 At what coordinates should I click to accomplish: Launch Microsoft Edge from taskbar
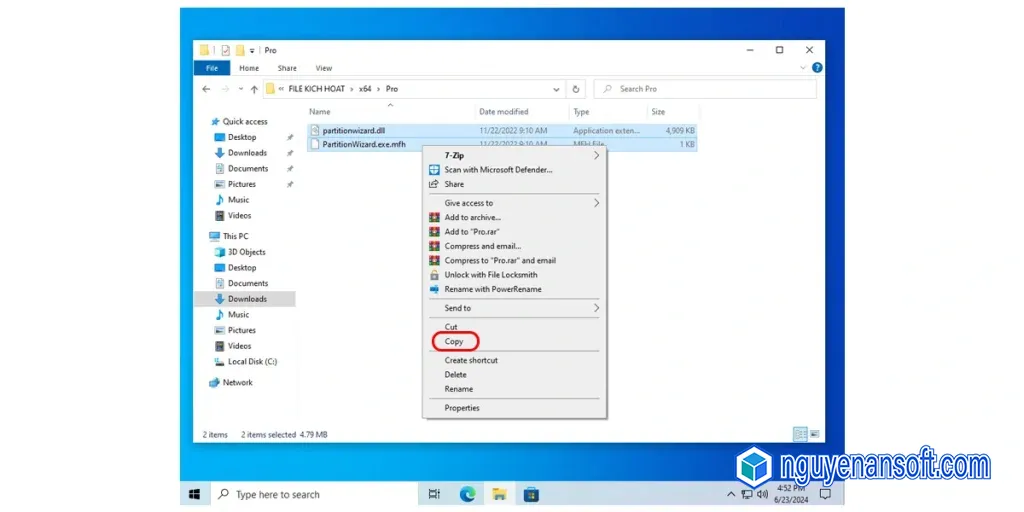pos(467,494)
